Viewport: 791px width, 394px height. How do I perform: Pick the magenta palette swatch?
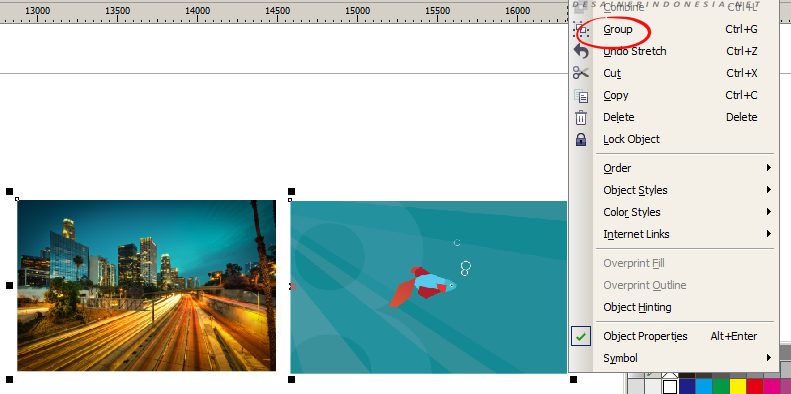pos(771,387)
